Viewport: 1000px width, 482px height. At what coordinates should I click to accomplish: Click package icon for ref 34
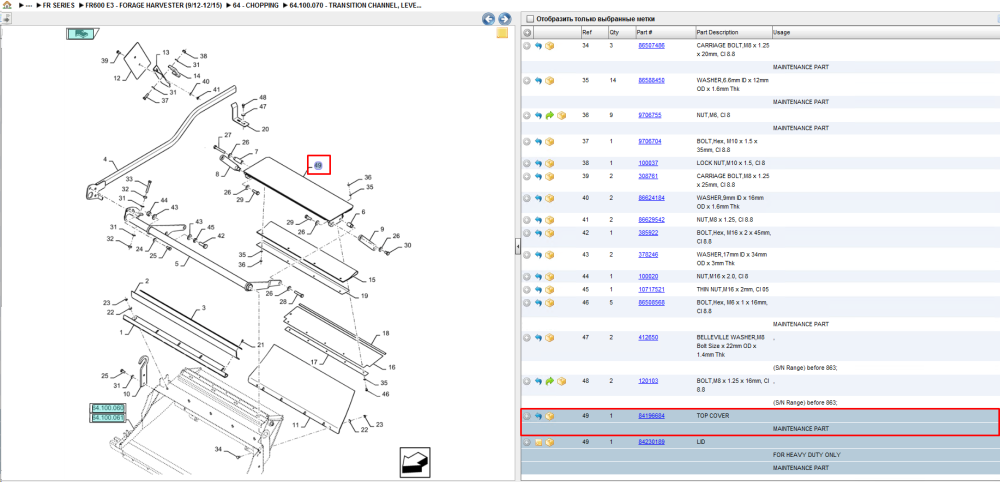[550, 46]
